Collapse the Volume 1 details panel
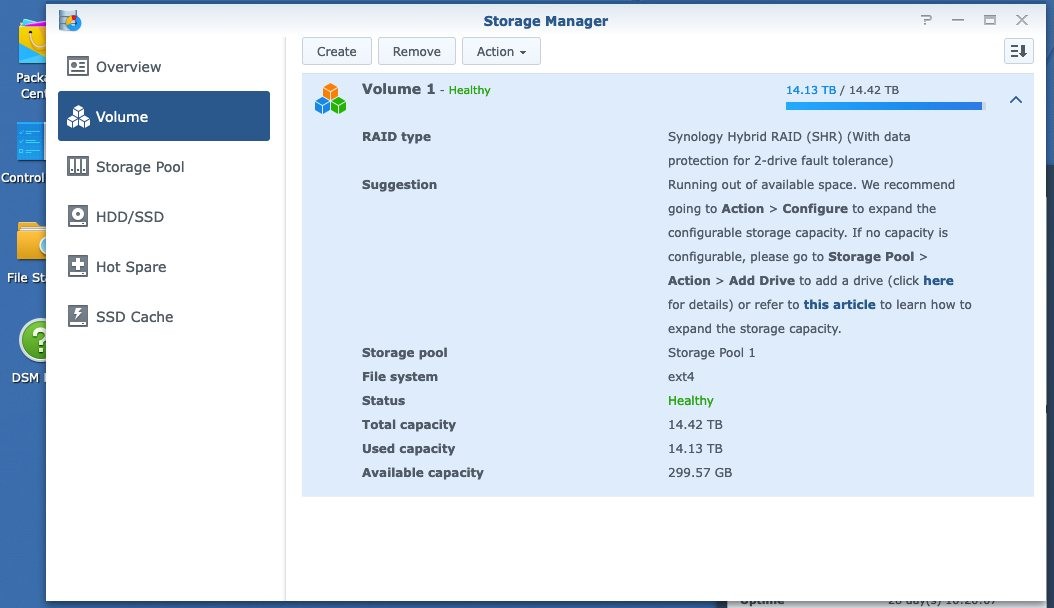This screenshot has width=1054, height=608. pyautogui.click(x=1016, y=100)
